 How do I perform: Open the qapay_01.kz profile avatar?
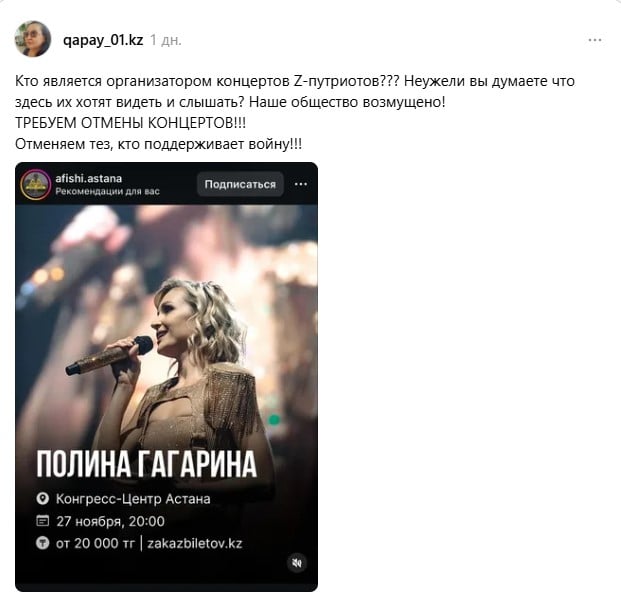tap(32, 39)
